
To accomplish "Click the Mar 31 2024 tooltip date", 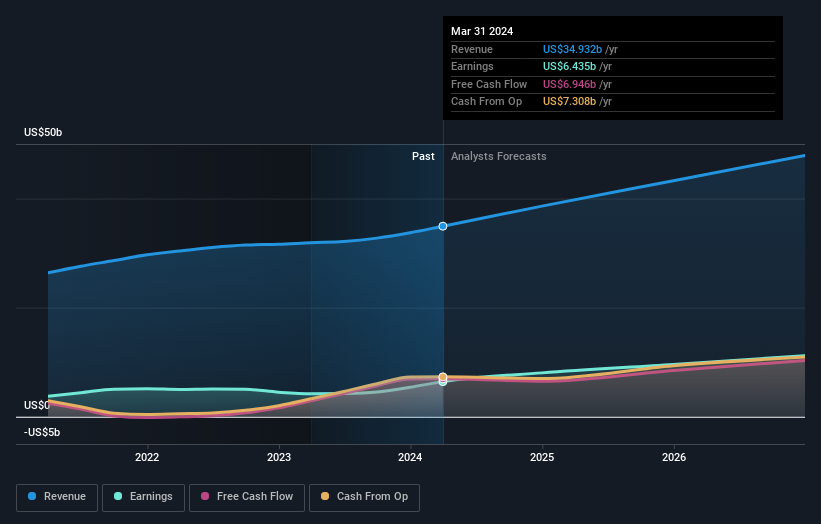I will pyautogui.click(x=482, y=31).
